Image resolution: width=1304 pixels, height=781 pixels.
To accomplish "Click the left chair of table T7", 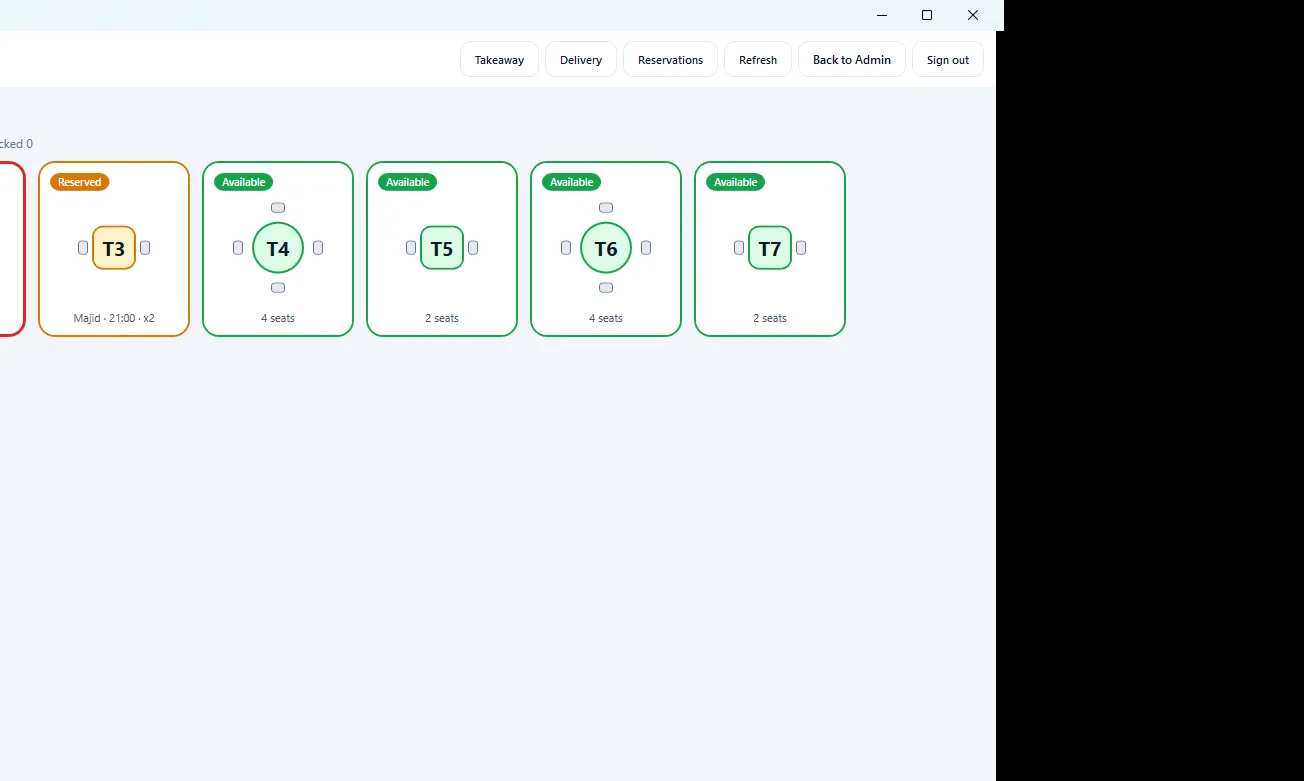I will (x=739, y=248).
